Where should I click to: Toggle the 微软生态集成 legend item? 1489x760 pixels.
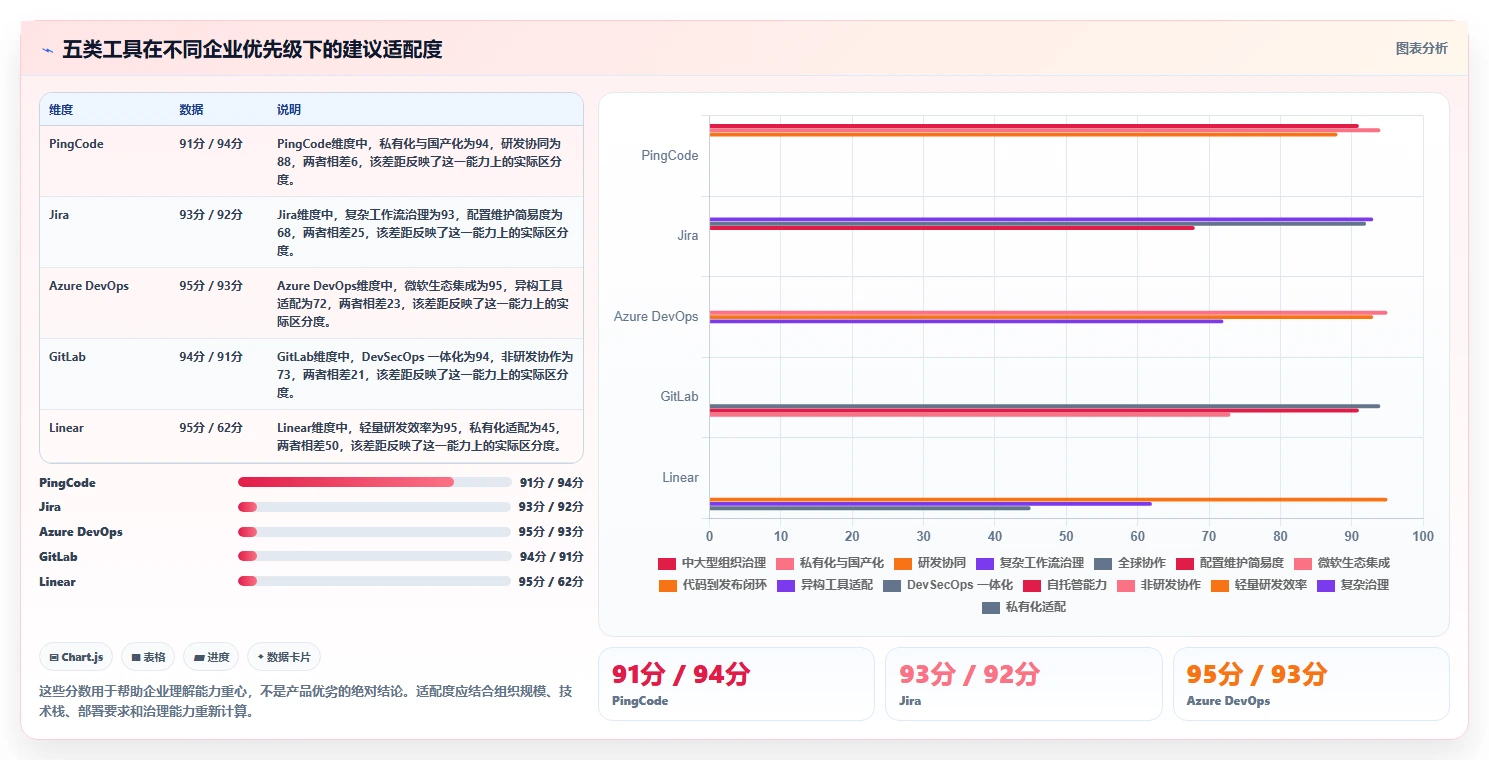1342,563
